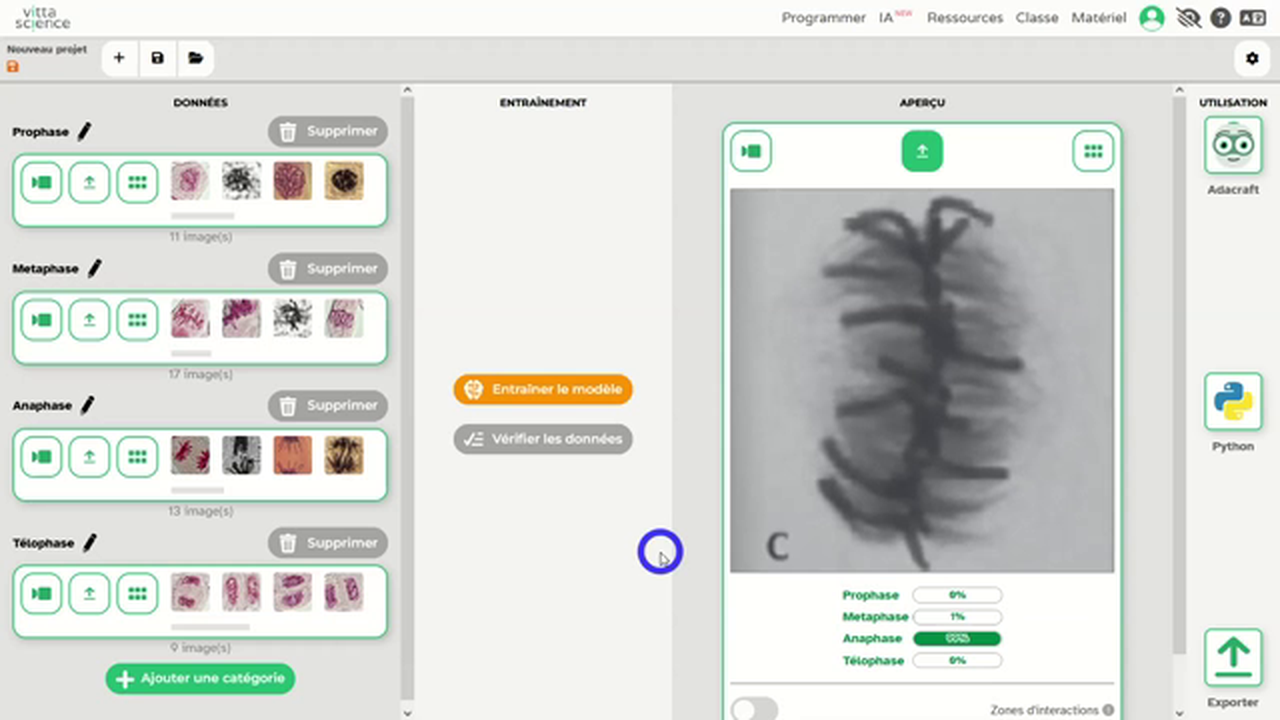Open the image grid in Anaphase category

(137, 457)
